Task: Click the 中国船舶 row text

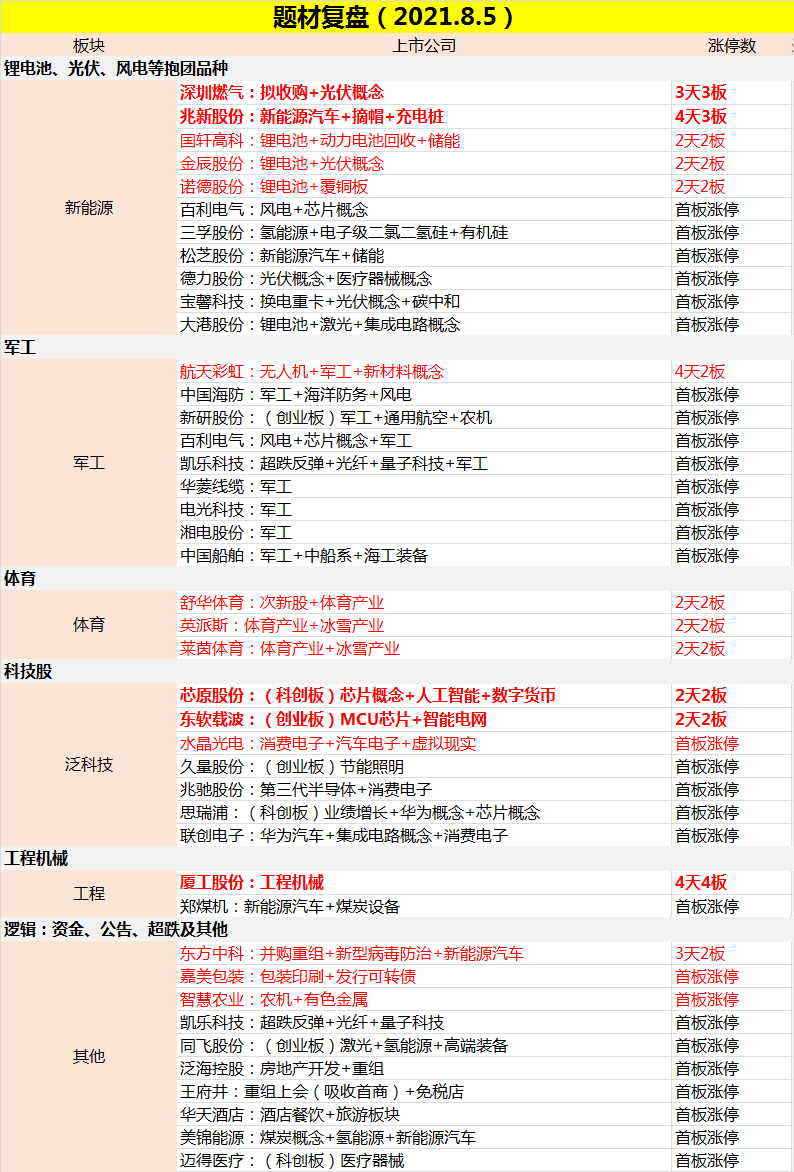Action: [304, 556]
